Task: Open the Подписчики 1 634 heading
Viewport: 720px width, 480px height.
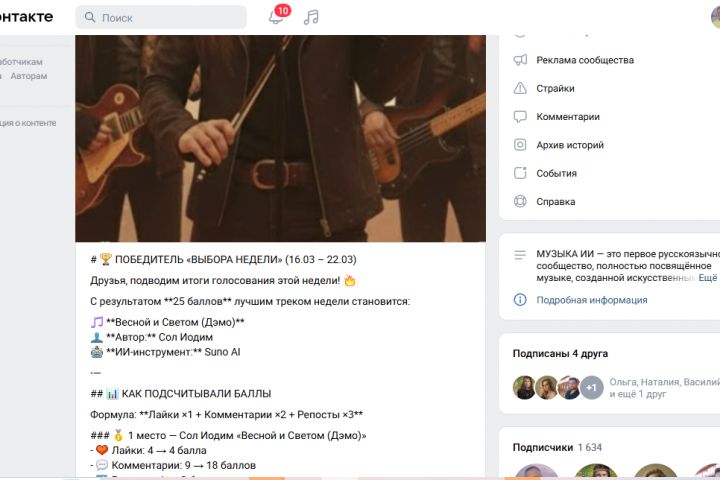Action: point(557,447)
